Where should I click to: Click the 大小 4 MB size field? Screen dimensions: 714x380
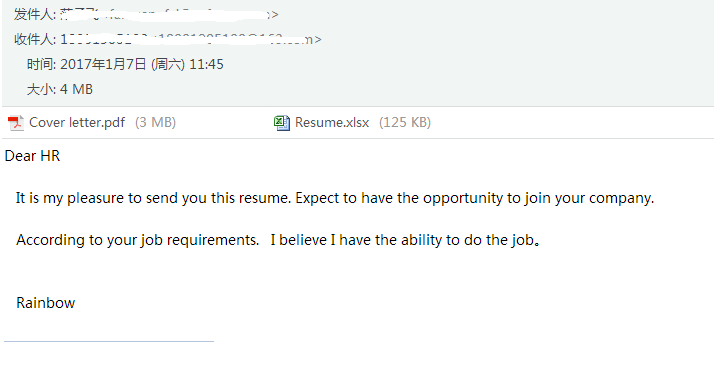pyautogui.click(x=60, y=89)
